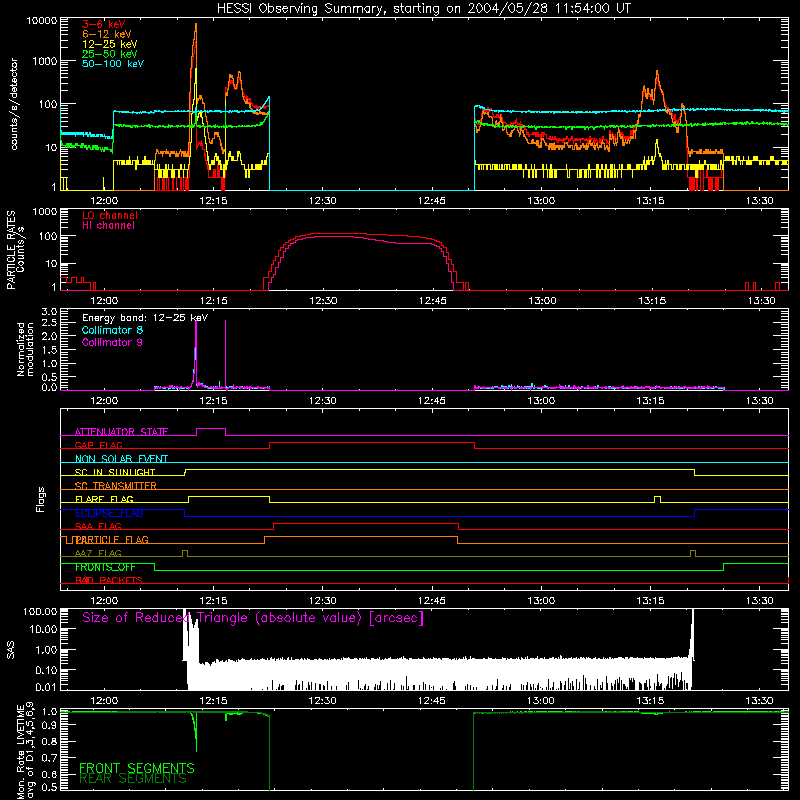Click the GAP_FLAG label
The width and height of the screenshot is (800, 800).
click(x=98, y=445)
